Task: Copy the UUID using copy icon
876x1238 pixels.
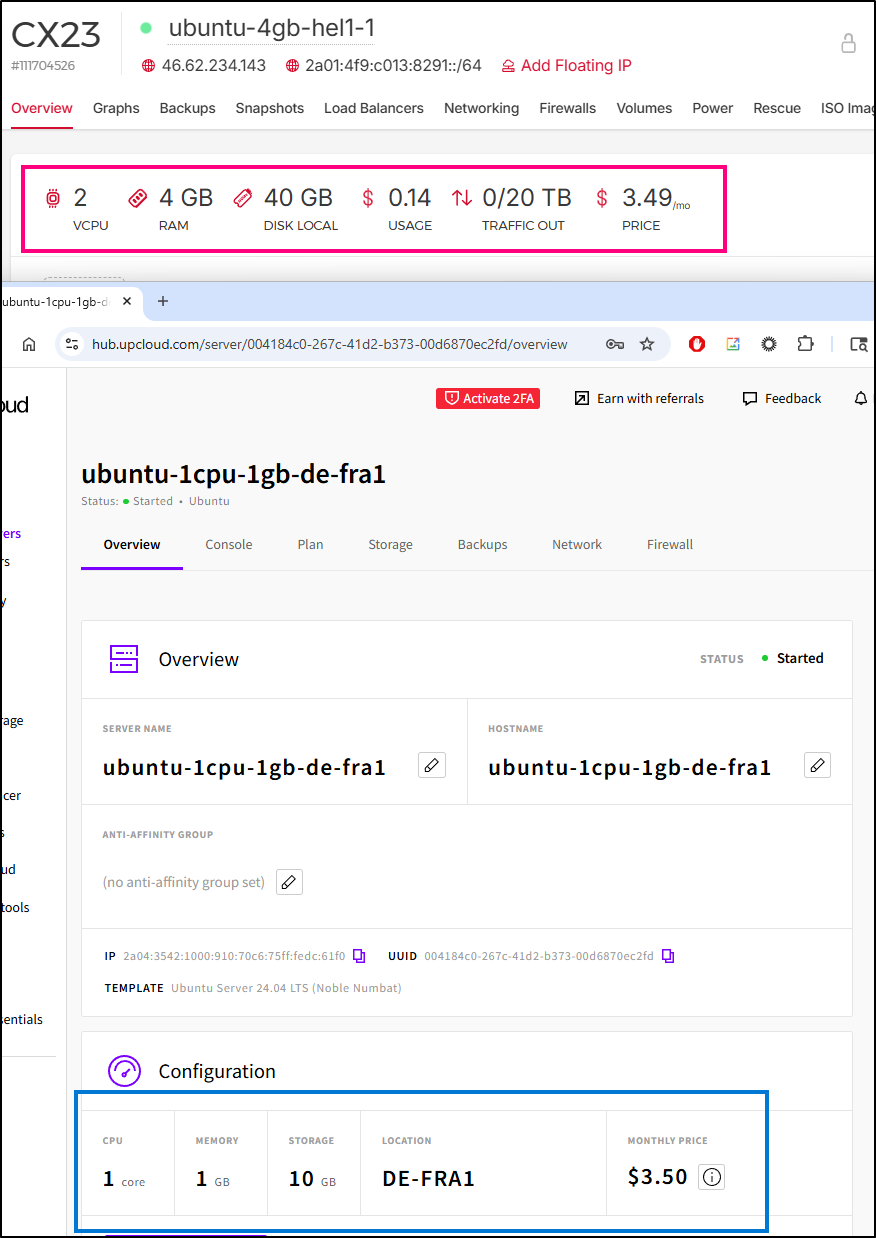Action: (x=668, y=956)
